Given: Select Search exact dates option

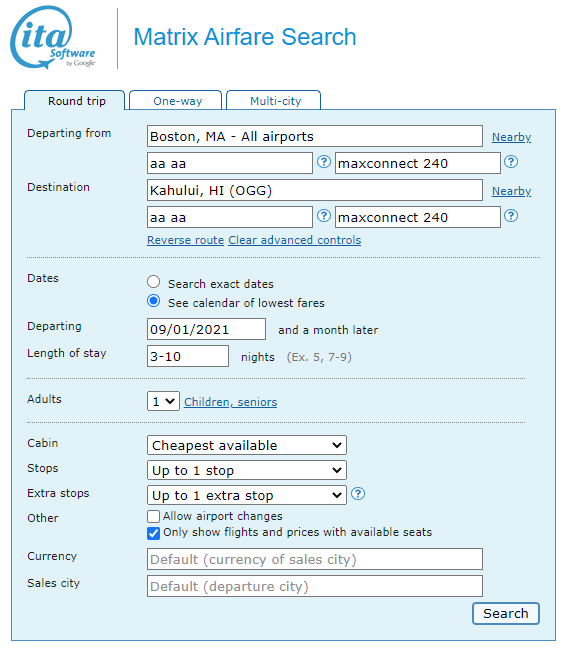Looking at the screenshot, I should 153,282.
